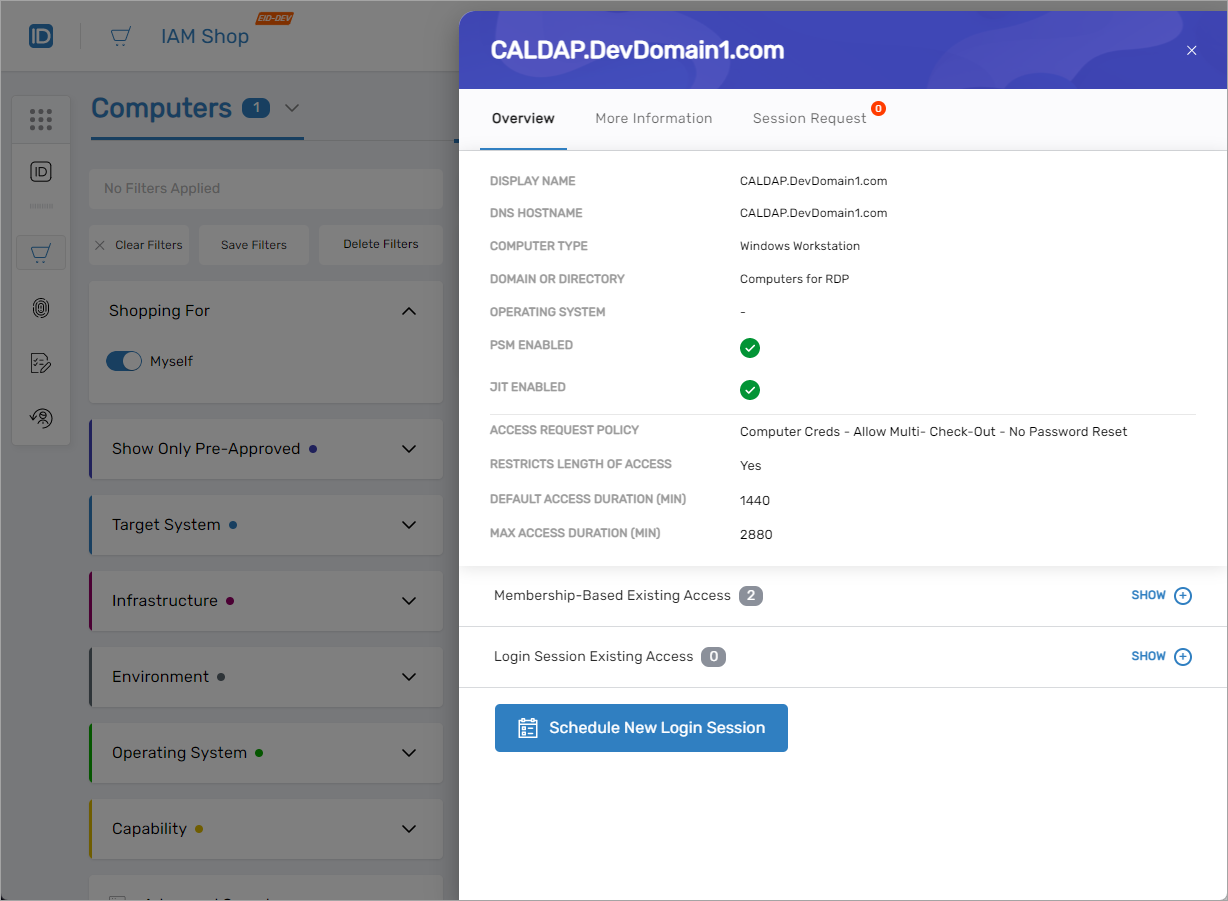Click Schedule New Login Session button
This screenshot has height=901, width=1228.
641,728
